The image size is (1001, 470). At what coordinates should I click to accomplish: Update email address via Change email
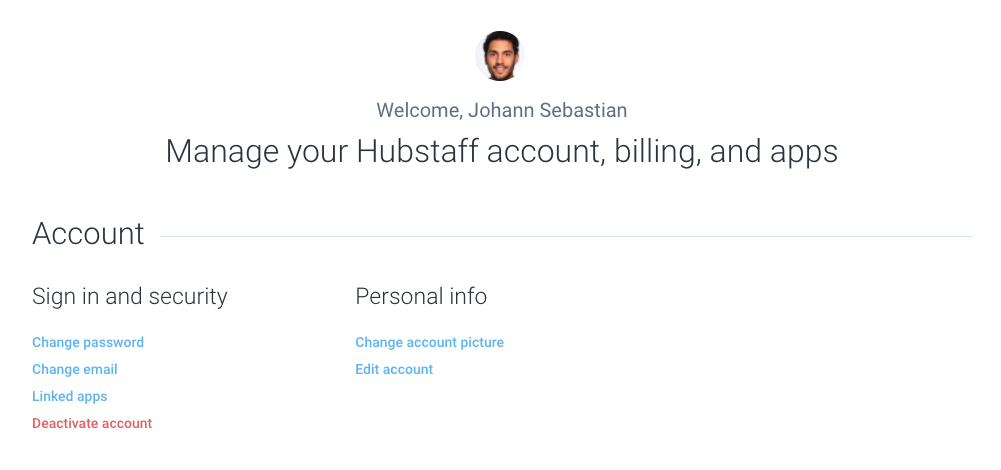(x=75, y=369)
